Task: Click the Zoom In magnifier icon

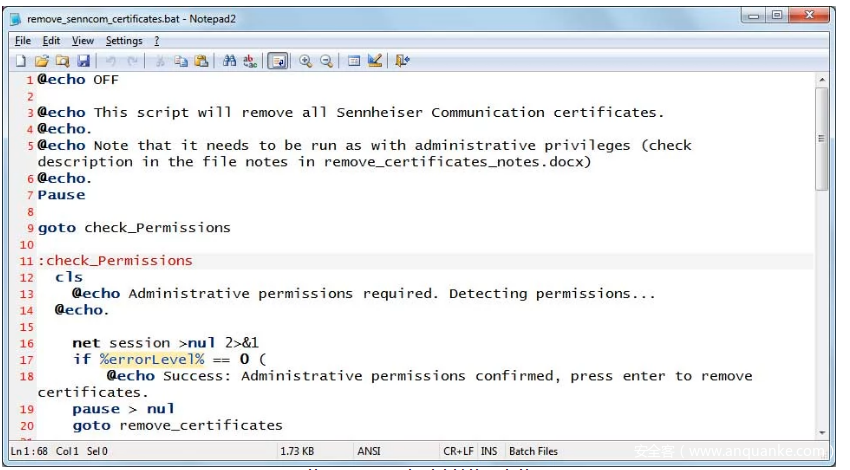Action: pos(306,61)
